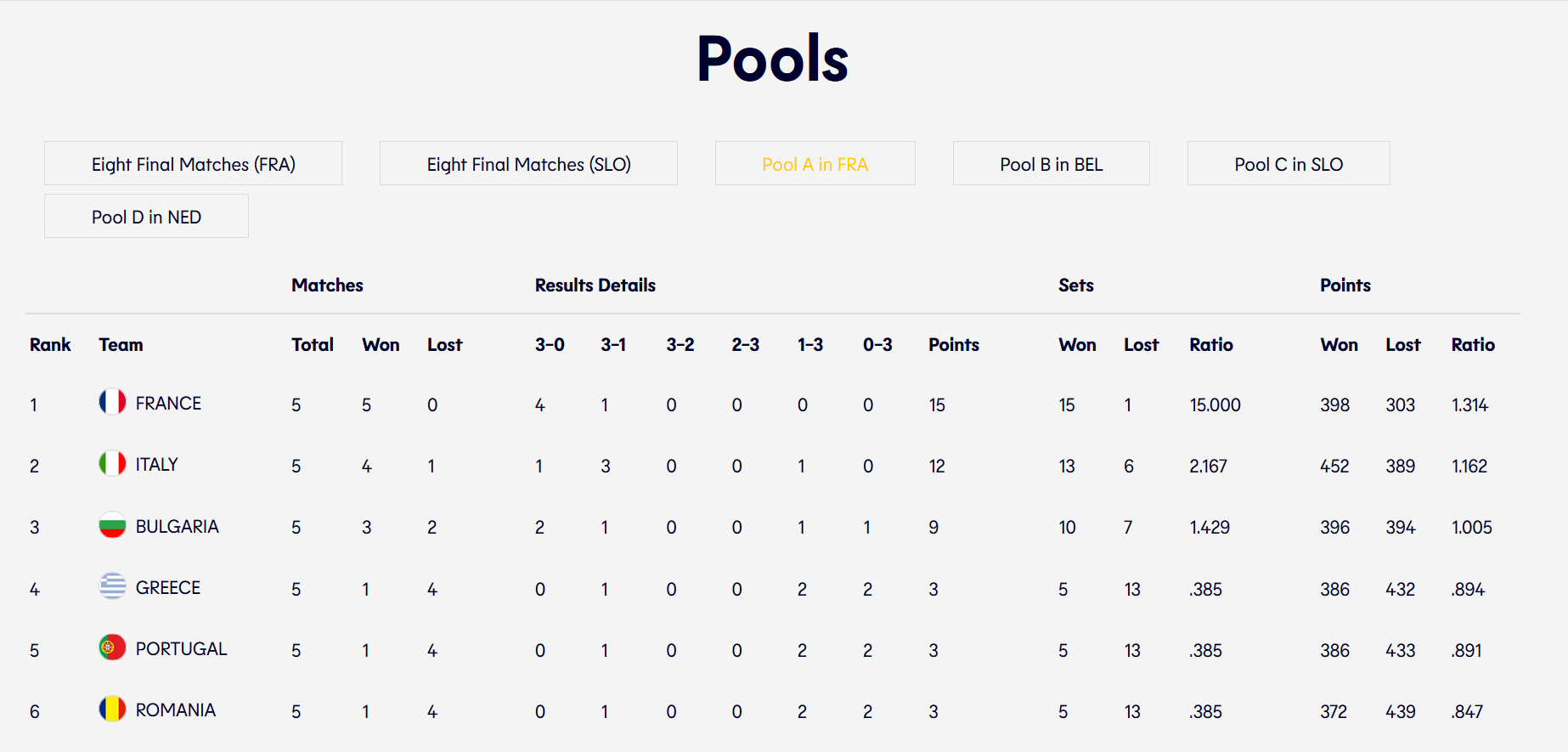This screenshot has width=1568, height=752.
Task: Open the FRANCE team link
Action: pyautogui.click(x=168, y=404)
